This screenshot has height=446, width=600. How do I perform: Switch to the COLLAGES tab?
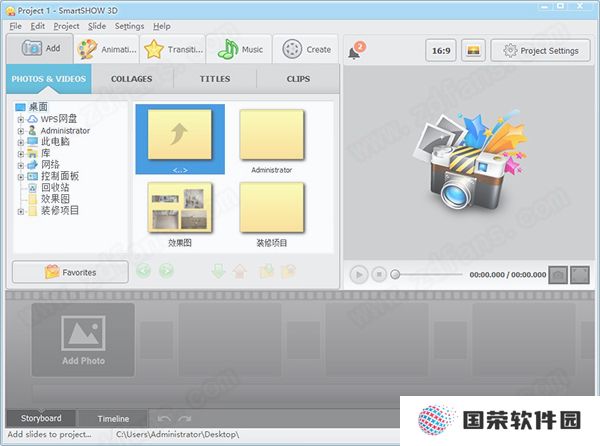click(x=132, y=79)
